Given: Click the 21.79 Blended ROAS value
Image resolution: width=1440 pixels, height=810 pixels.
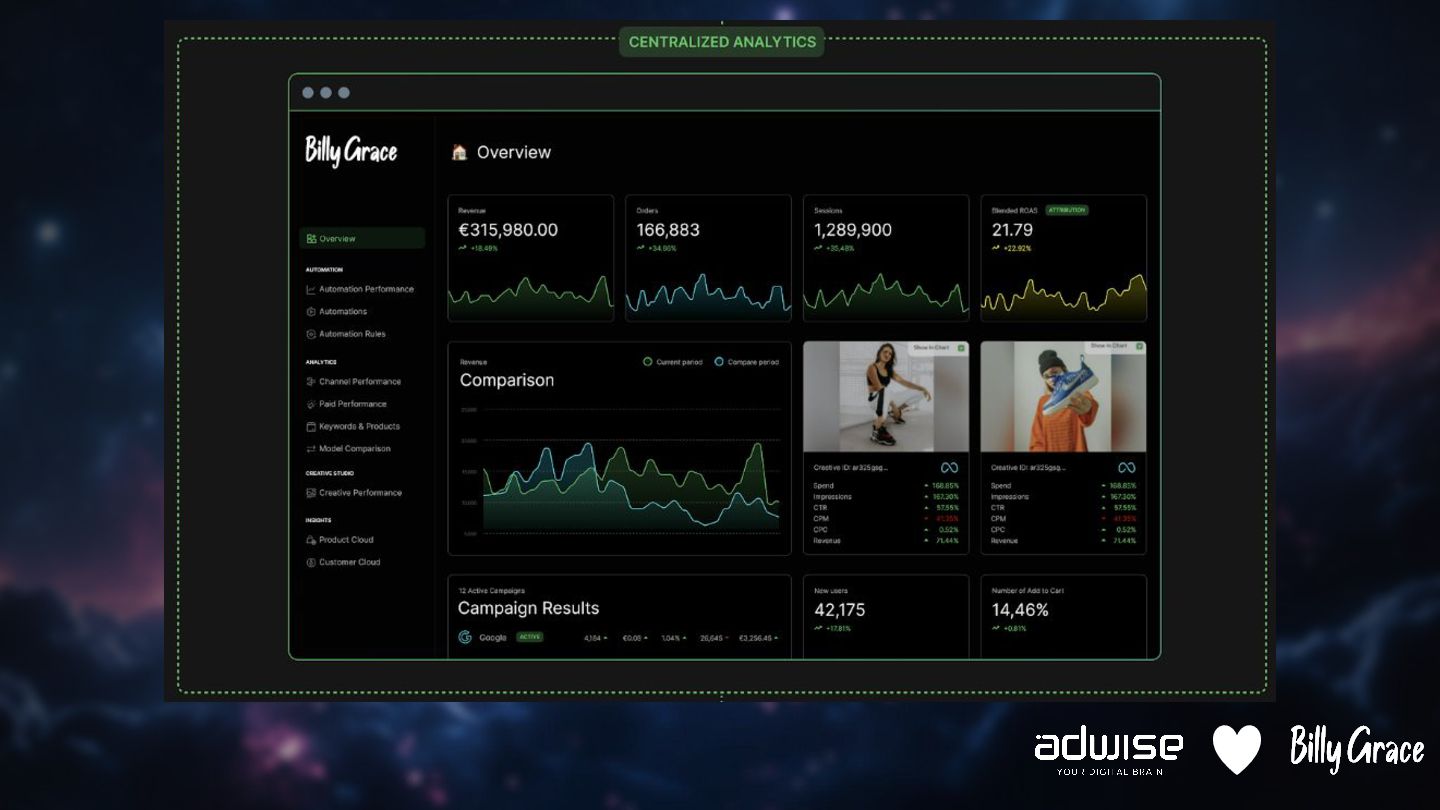Looking at the screenshot, I should tap(1012, 230).
